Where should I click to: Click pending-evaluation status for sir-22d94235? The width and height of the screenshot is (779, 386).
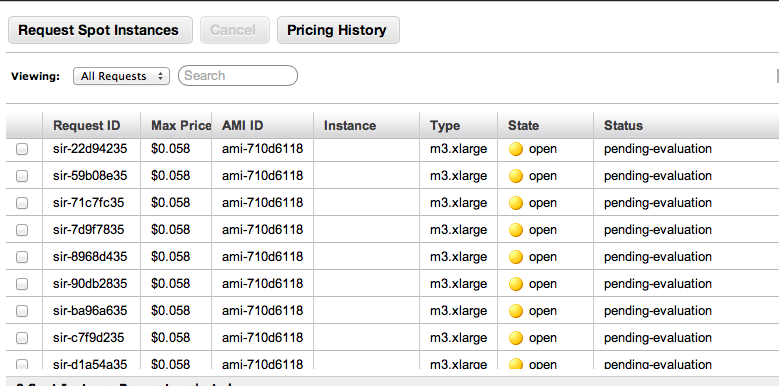click(658, 149)
